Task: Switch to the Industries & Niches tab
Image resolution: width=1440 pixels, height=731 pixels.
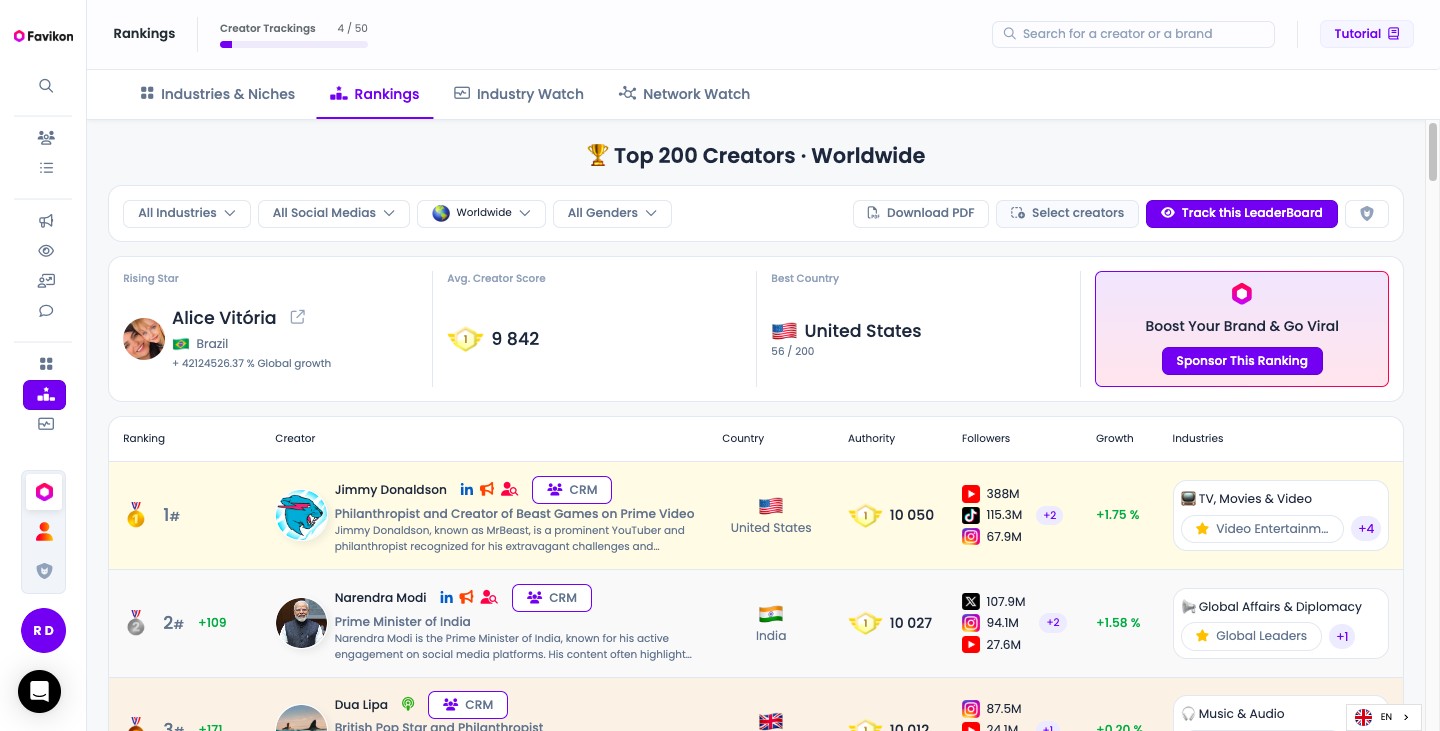Action: pyautogui.click(x=217, y=94)
